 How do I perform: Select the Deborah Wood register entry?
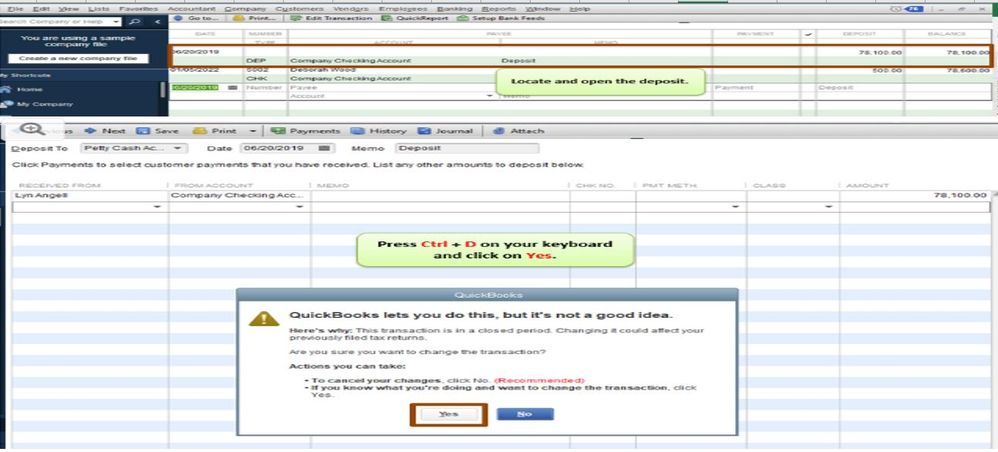pyautogui.click(x=580, y=74)
